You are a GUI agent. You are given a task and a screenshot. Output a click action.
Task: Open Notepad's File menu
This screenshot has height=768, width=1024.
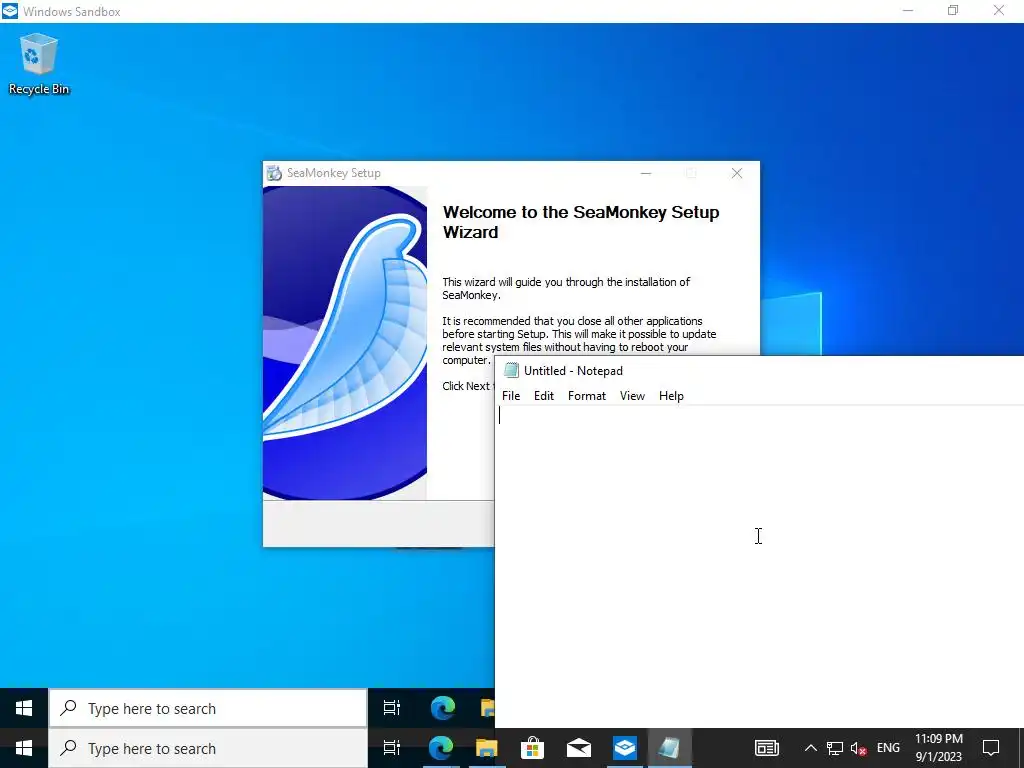point(511,396)
